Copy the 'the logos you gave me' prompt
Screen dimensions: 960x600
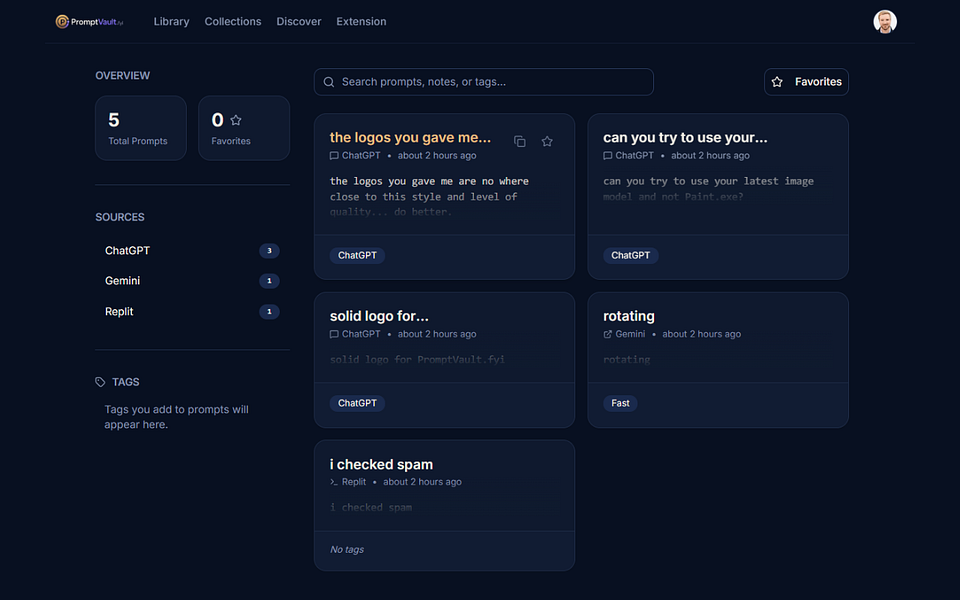coord(520,141)
